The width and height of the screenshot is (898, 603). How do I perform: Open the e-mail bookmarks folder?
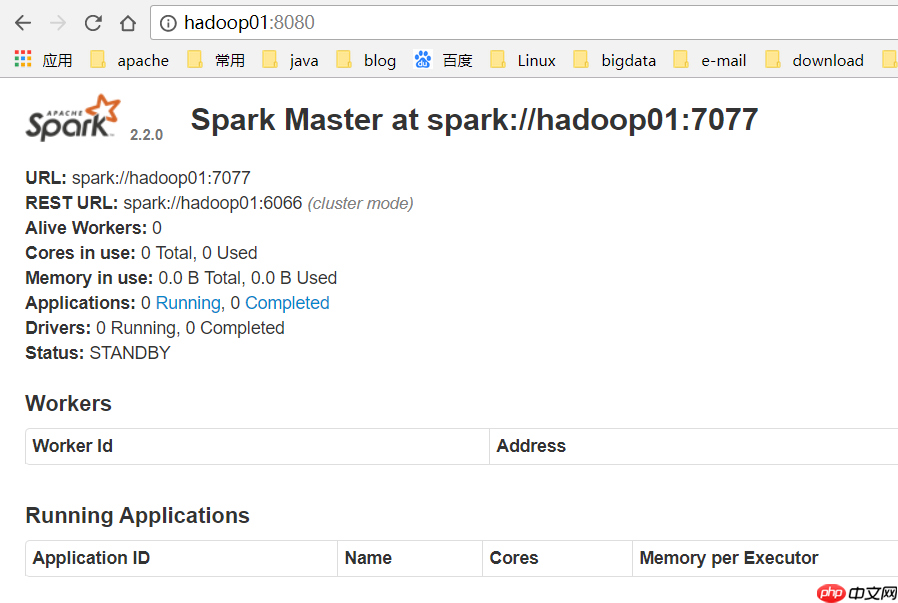pyautogui.click(x=716, y=60)
